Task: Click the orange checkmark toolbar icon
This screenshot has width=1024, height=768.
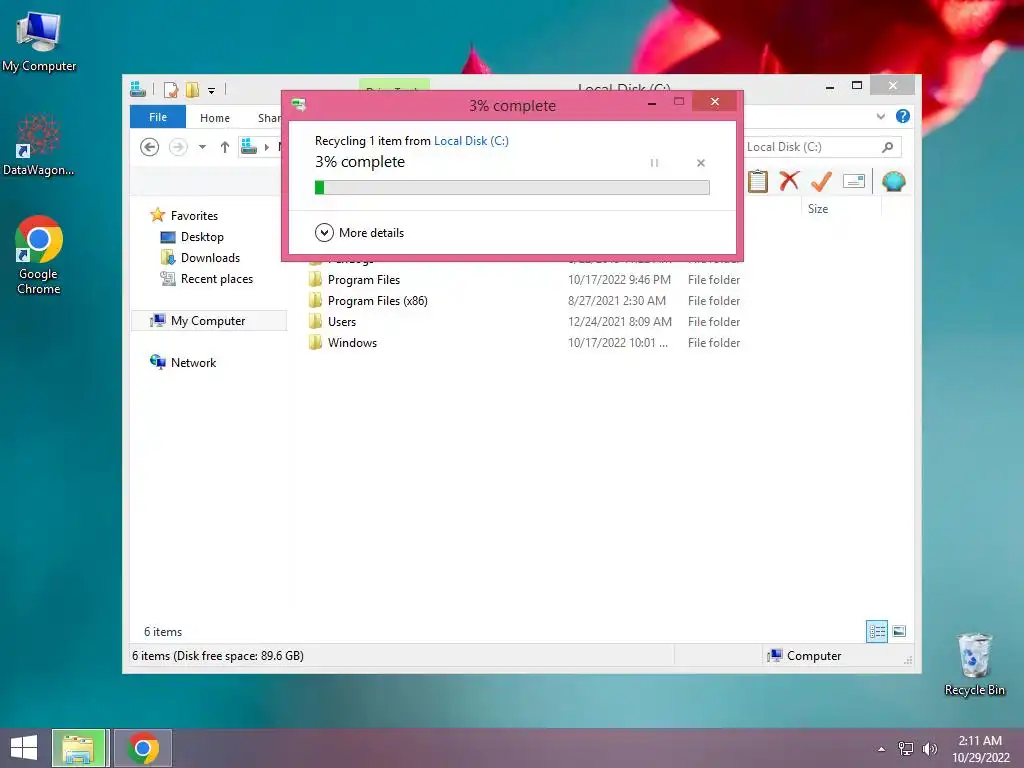Action: pyautogui.click(x=821, y=181)
